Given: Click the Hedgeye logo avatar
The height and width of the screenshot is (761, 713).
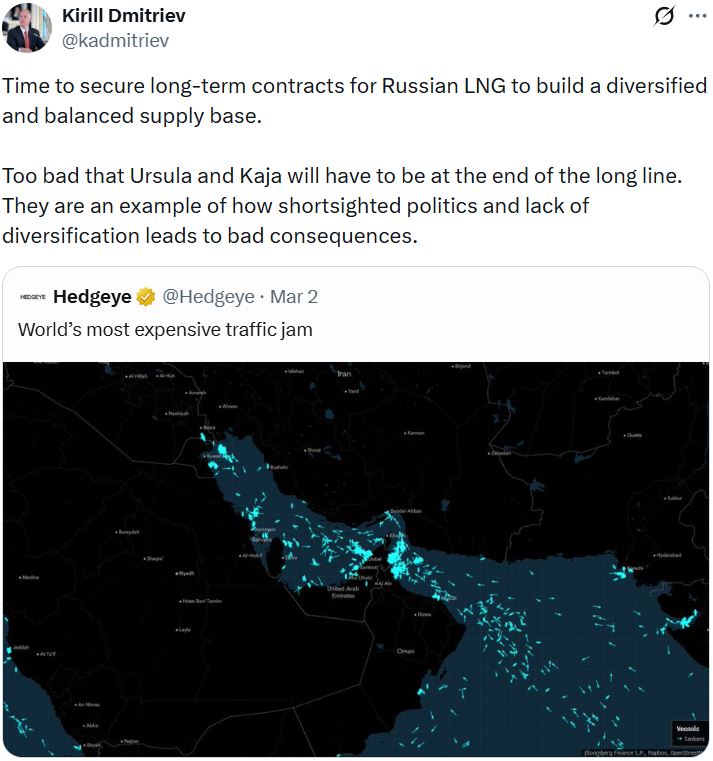Looking at the screenshot, I should pyautogui.click(x=33, y=296).
